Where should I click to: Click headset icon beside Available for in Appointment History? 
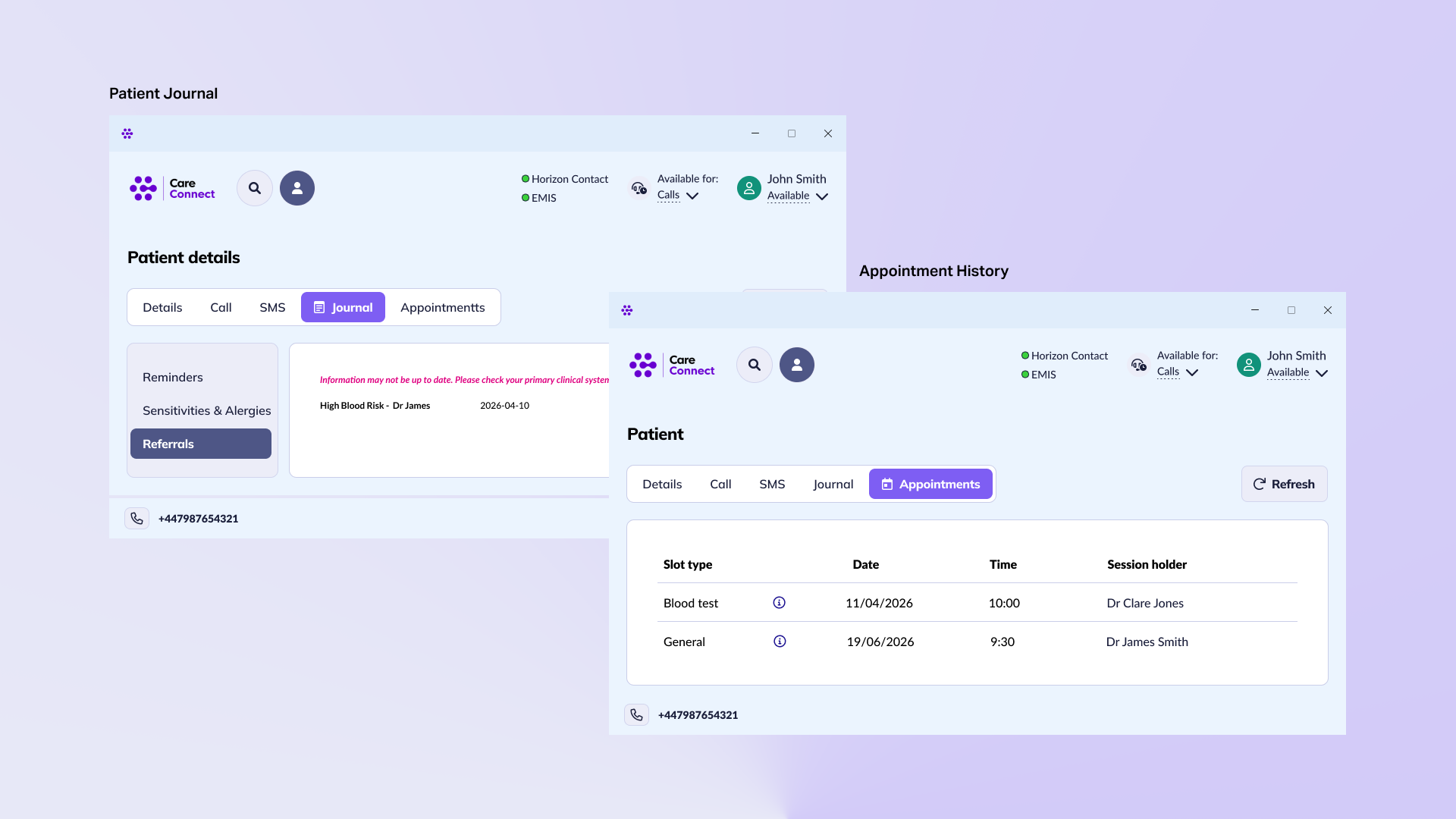(x=1138, y=365)
